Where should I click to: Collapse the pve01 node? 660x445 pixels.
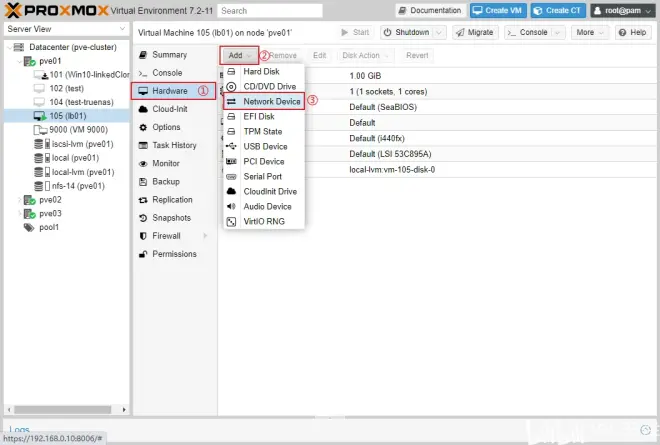click(x=19, y=61)
